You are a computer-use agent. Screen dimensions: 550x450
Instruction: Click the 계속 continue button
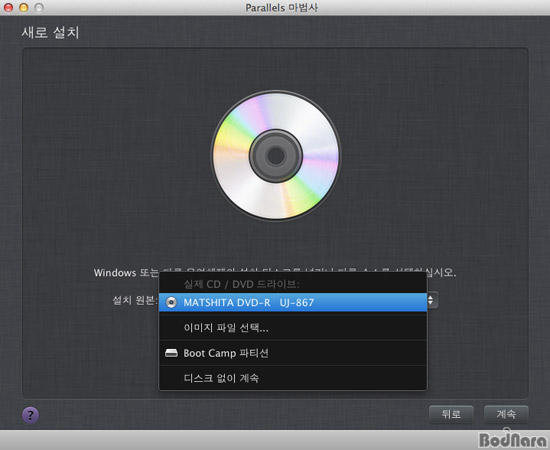(x=506, y=414)
